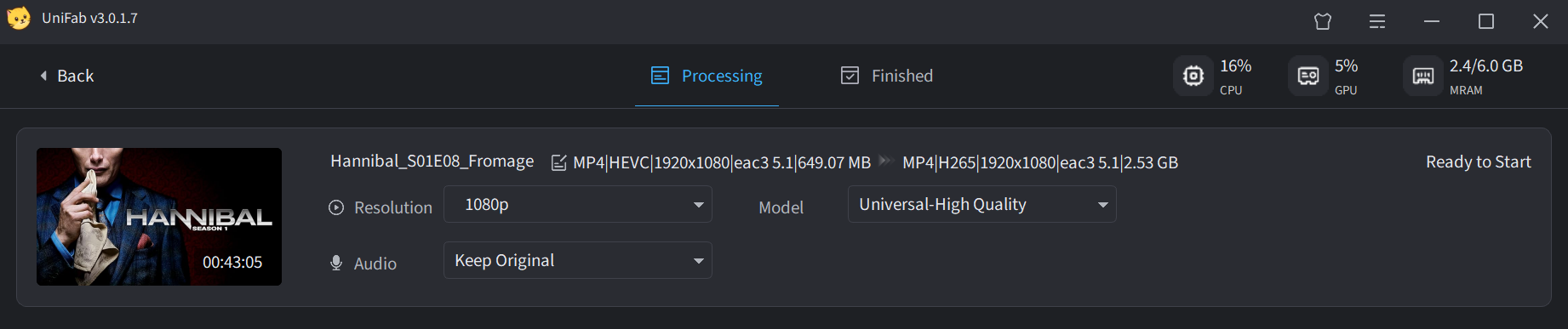1568x329 pixels.
Task: Click the CPU usage chip icon
Action: click(1193, 76)
